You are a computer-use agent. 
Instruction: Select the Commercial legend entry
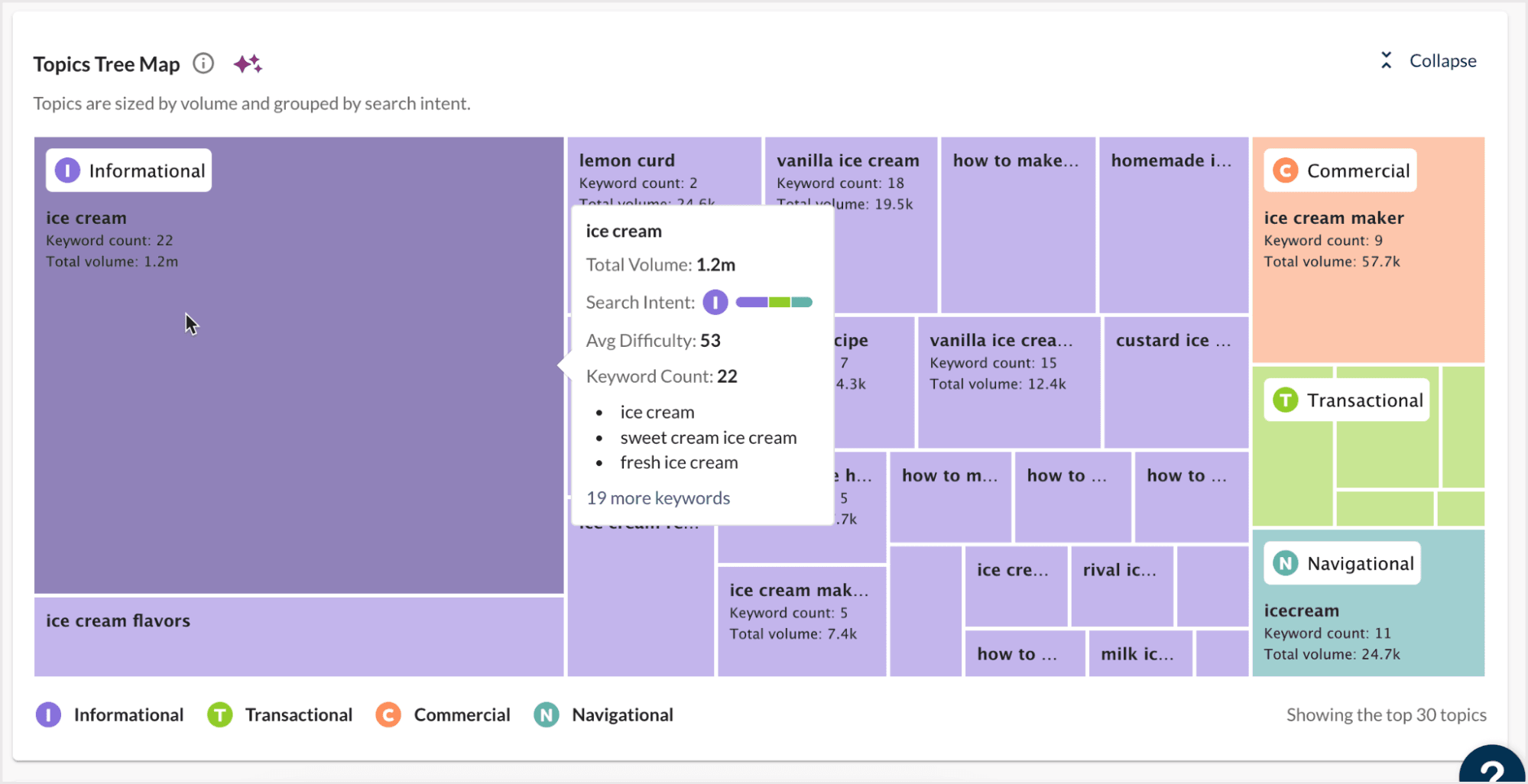coord(442,714)
